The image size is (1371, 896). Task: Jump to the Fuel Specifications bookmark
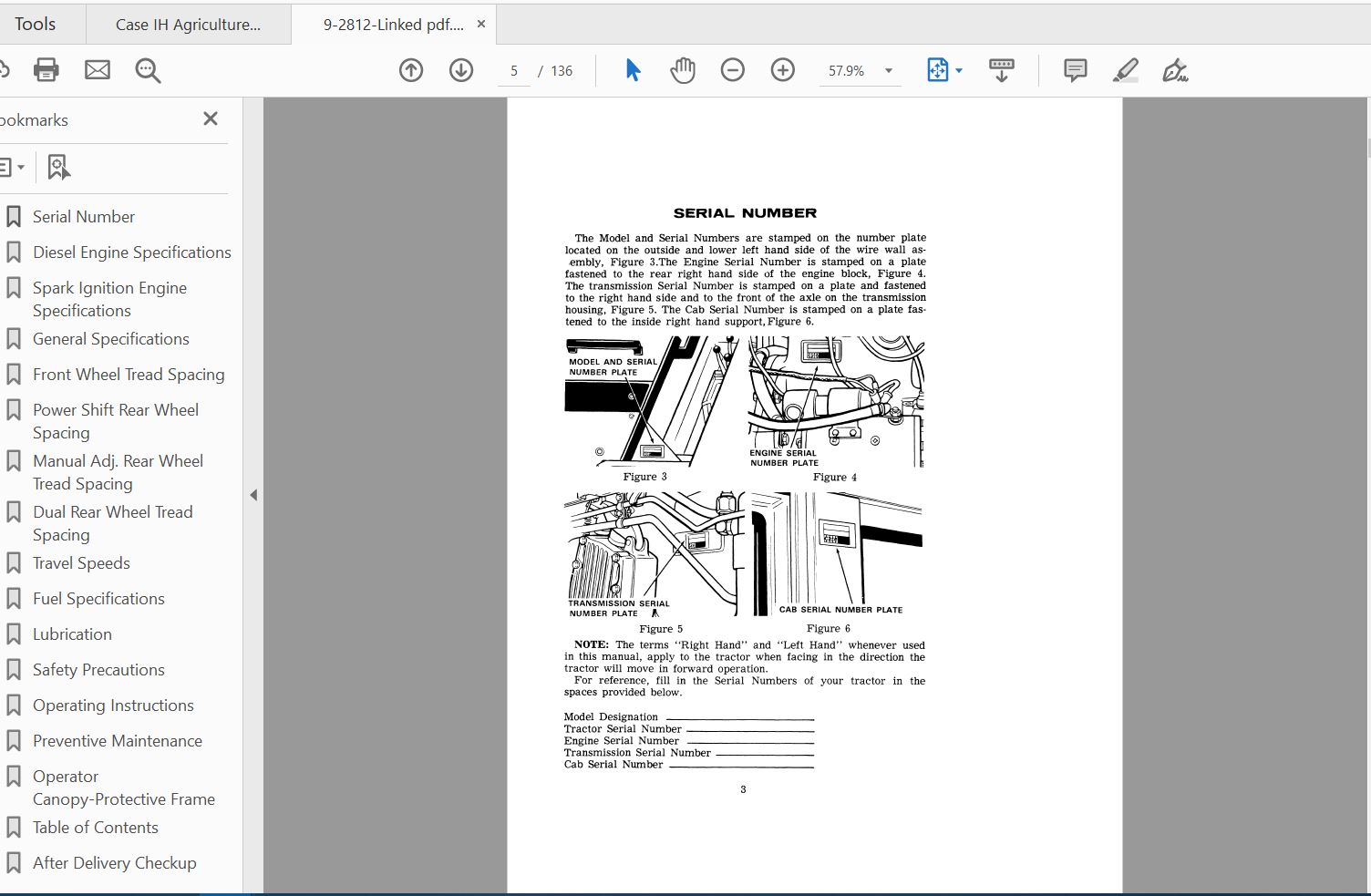click(98, 599)
